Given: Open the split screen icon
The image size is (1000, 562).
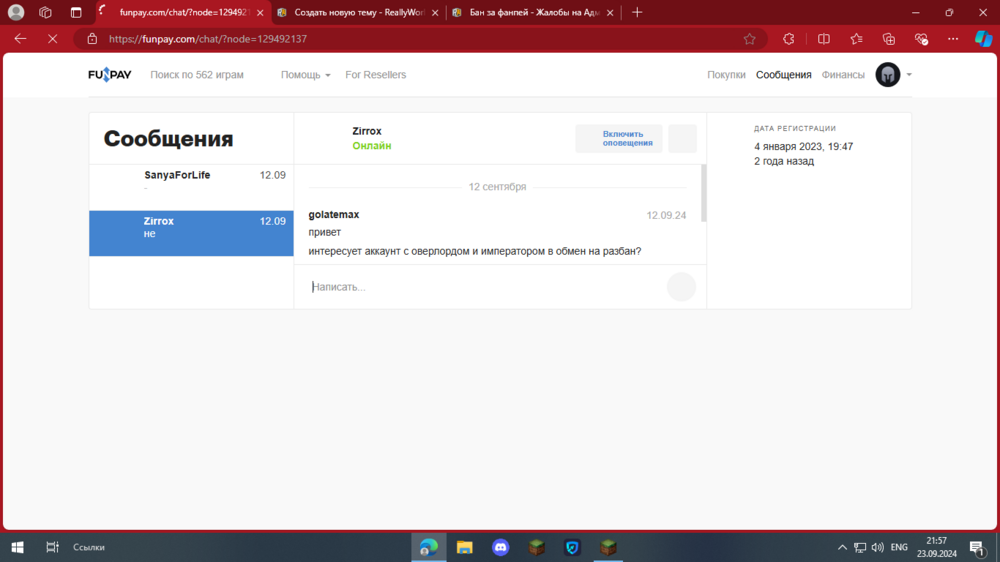Looking at the screenshot, I should [x=824, y=39].
